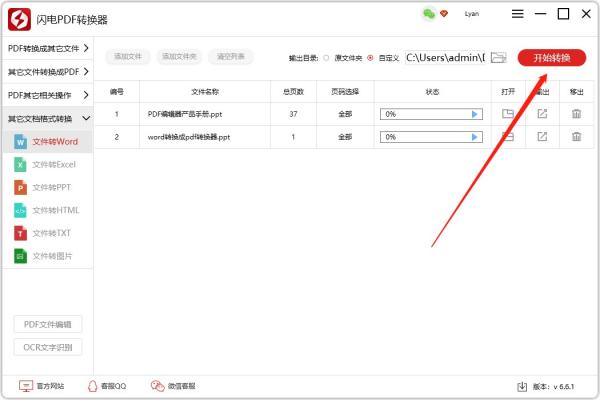Collapse 其它文档格式转换 section
This screenshot has height=400, width=600.
(47, 119)
